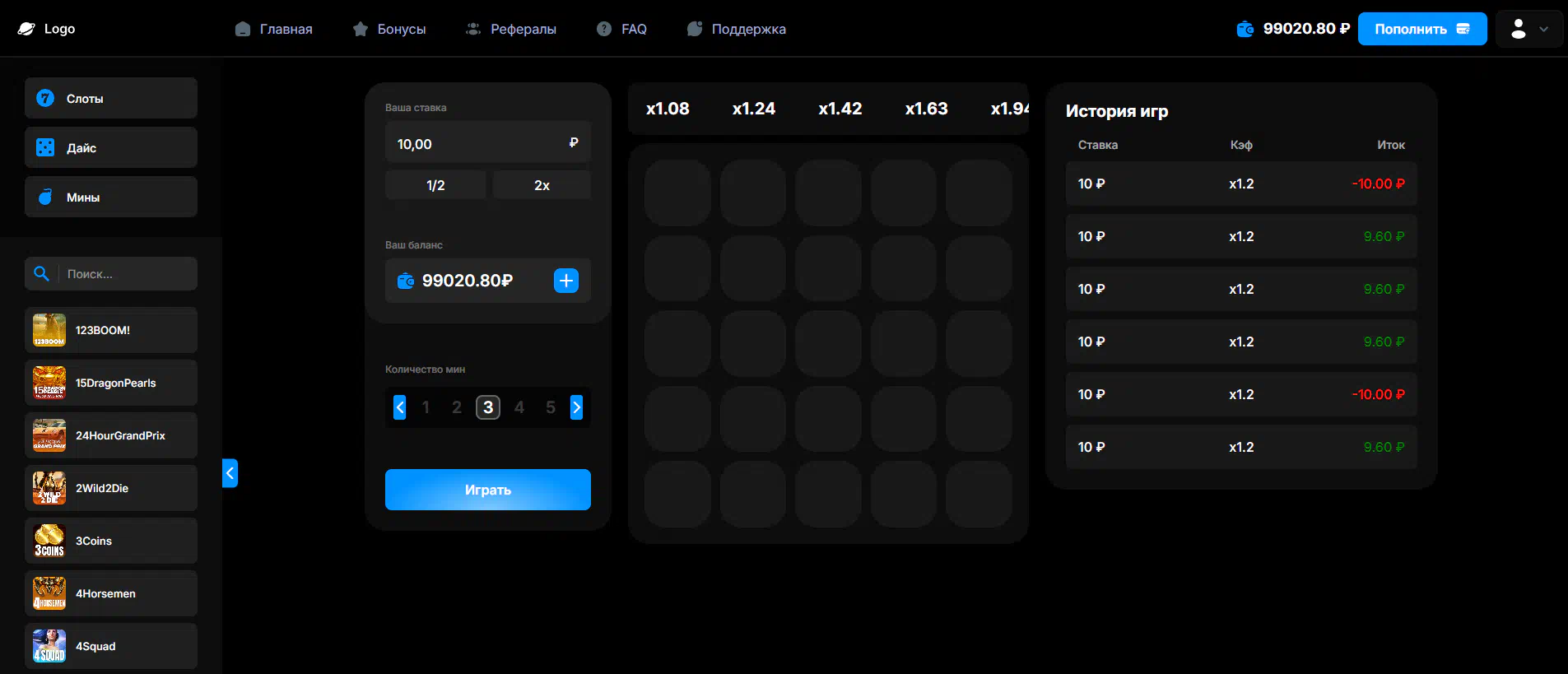Click the wallet icon in top header
Image resolution: width=1568 pixels, height=674 pixels.
click(x=1245, y=29)
